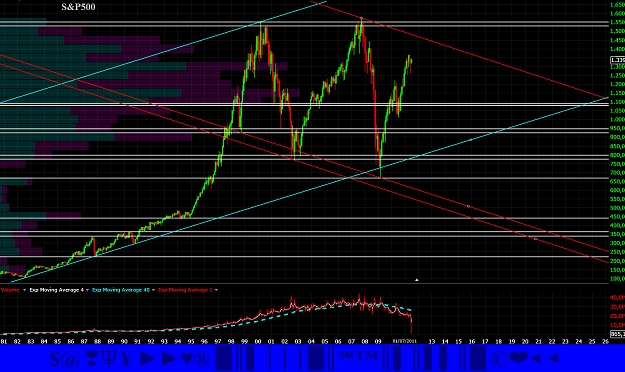Viewport: 625px width, 372px height.
Task: Click year label 26 on the time axis
Action: tap(605, 341)
